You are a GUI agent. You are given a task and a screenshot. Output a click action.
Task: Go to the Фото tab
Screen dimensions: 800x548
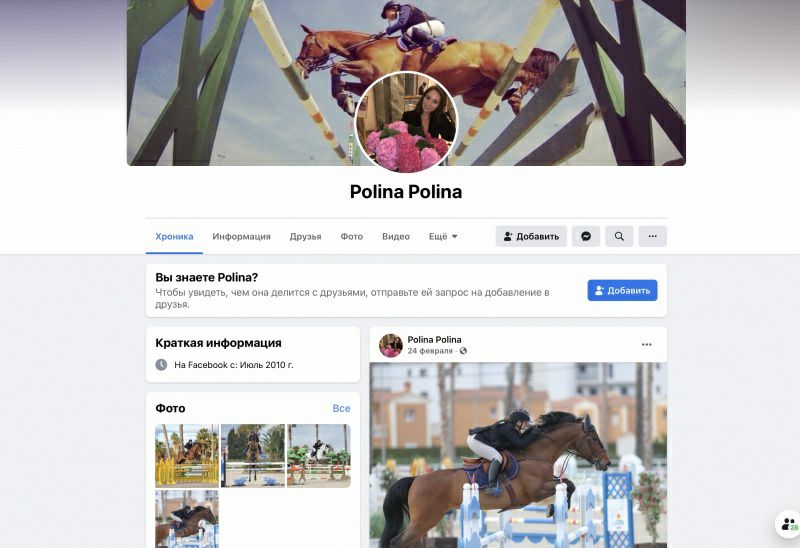tap(352, 236)
